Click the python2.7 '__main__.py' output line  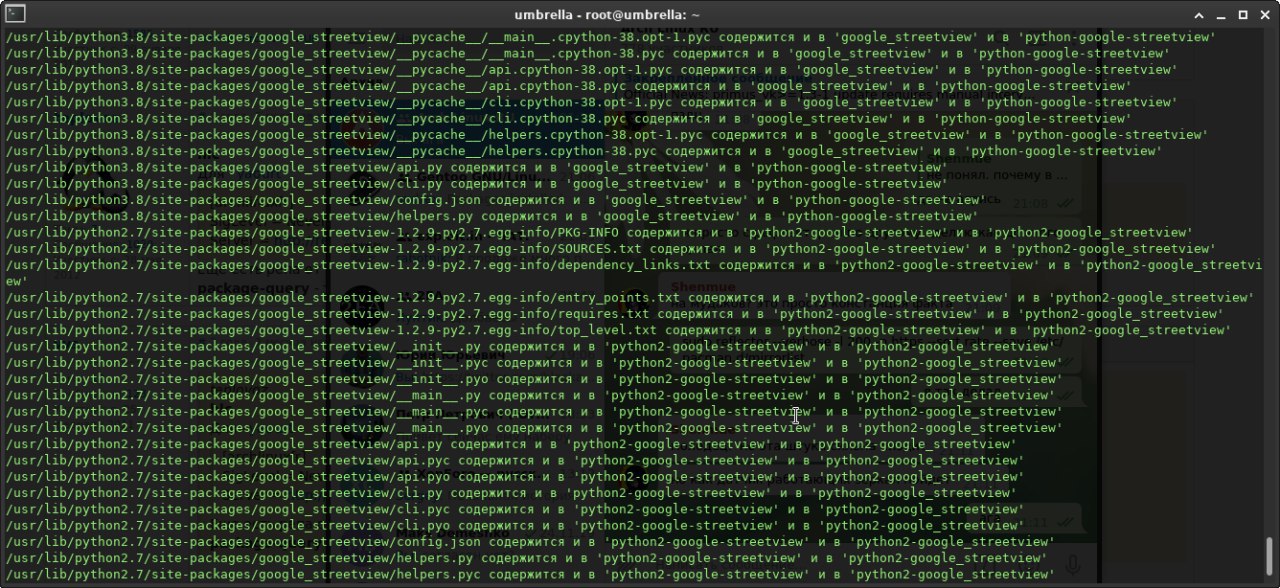point(529,395)
